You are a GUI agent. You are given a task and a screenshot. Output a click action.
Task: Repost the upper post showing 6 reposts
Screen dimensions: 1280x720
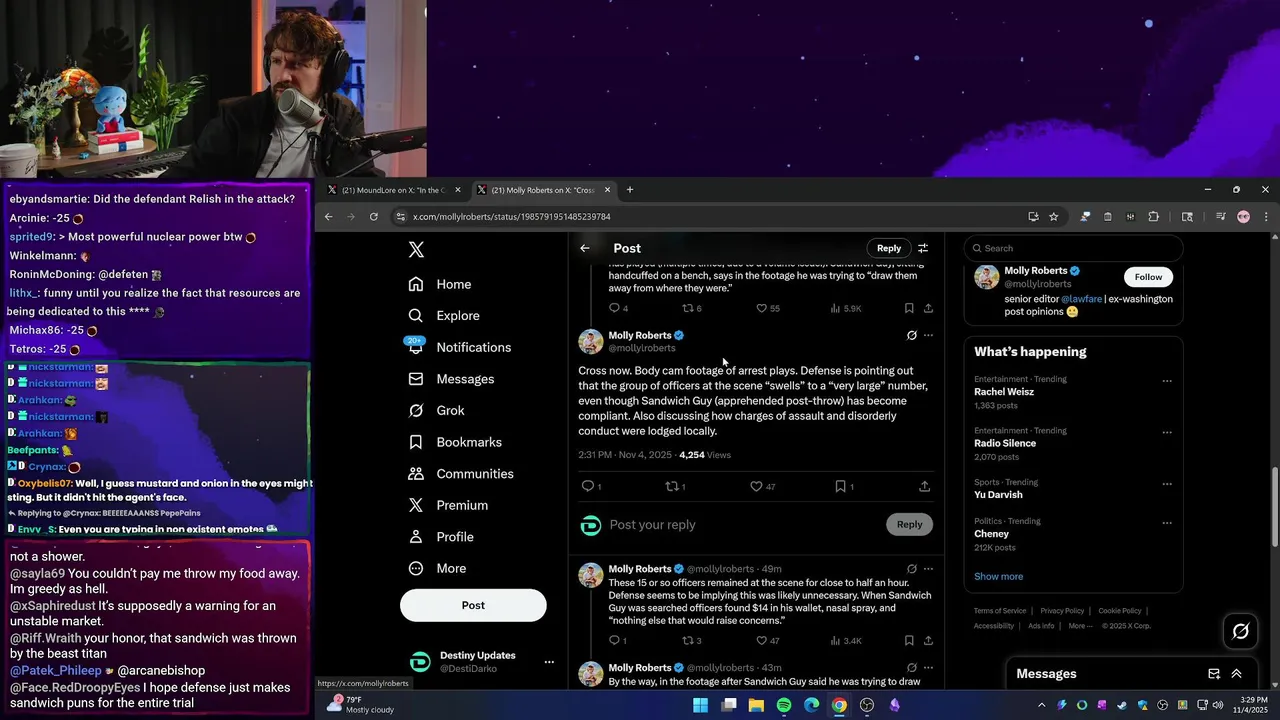(x=688, y=308)
